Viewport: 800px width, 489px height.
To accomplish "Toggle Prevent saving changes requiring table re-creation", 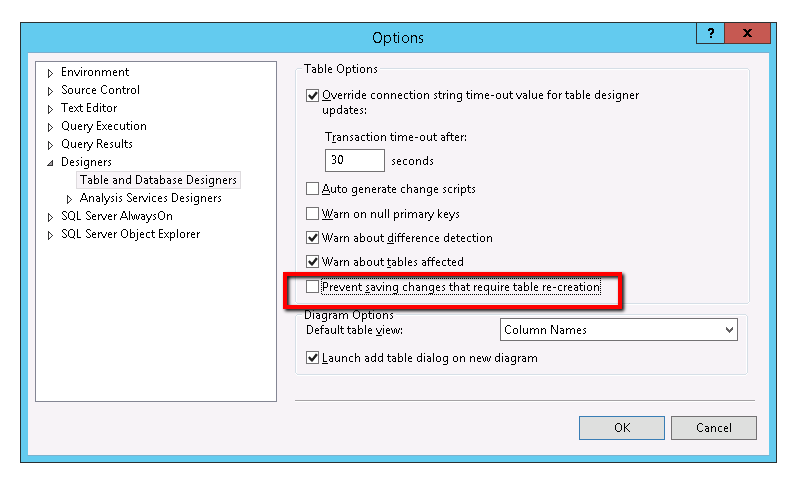I will click(x=313, y=287).
